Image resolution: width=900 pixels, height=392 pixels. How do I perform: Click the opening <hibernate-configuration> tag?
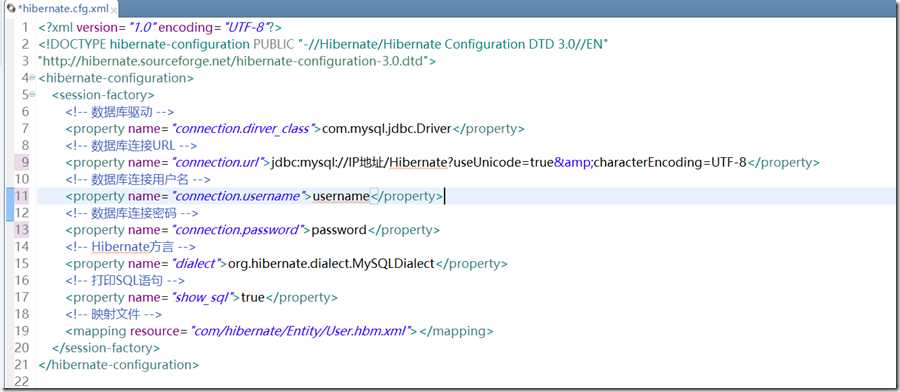116,78
